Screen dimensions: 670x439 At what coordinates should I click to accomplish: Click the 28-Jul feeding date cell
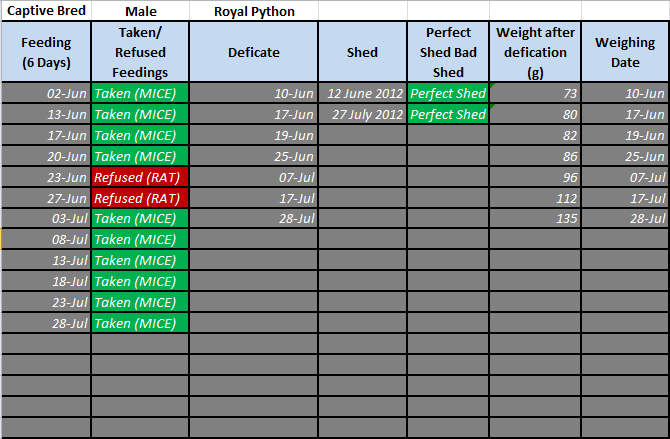pos(46,323)
